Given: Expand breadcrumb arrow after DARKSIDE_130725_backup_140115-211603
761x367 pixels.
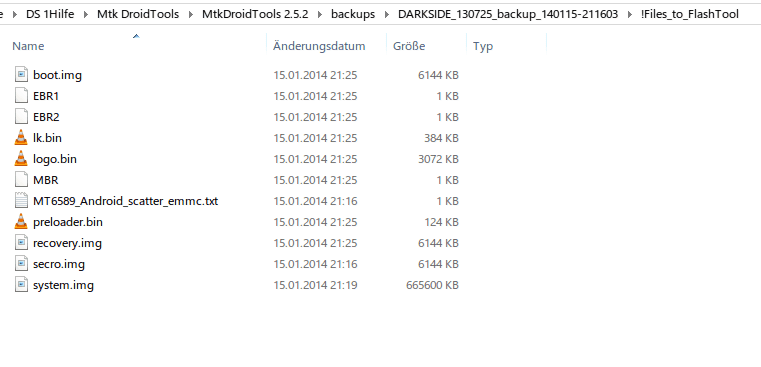Looking at the screenshot, I should click(x=629, y=15).
